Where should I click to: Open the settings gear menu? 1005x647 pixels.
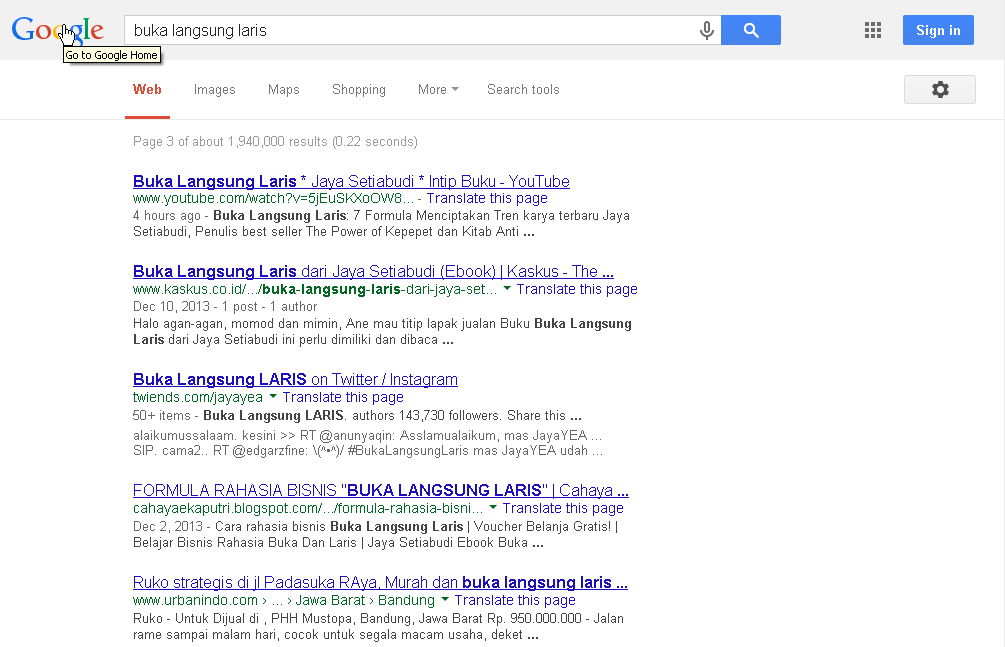pyautogui.click(x=940, y=89)
